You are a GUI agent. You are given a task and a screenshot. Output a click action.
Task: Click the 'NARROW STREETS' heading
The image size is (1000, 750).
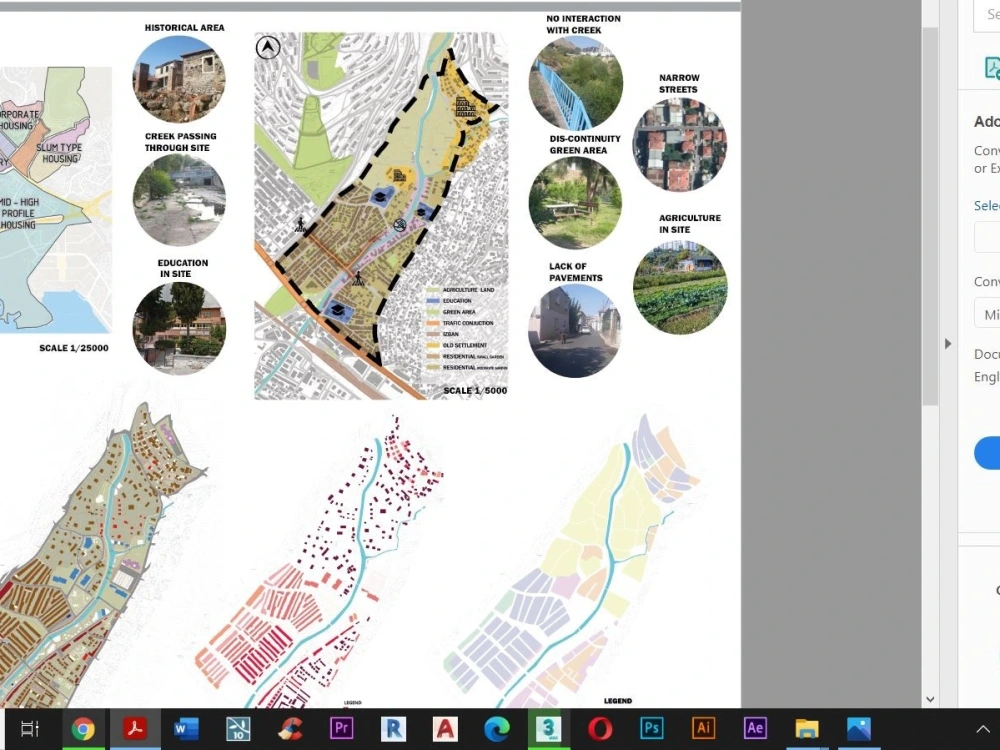coord(679,84)
